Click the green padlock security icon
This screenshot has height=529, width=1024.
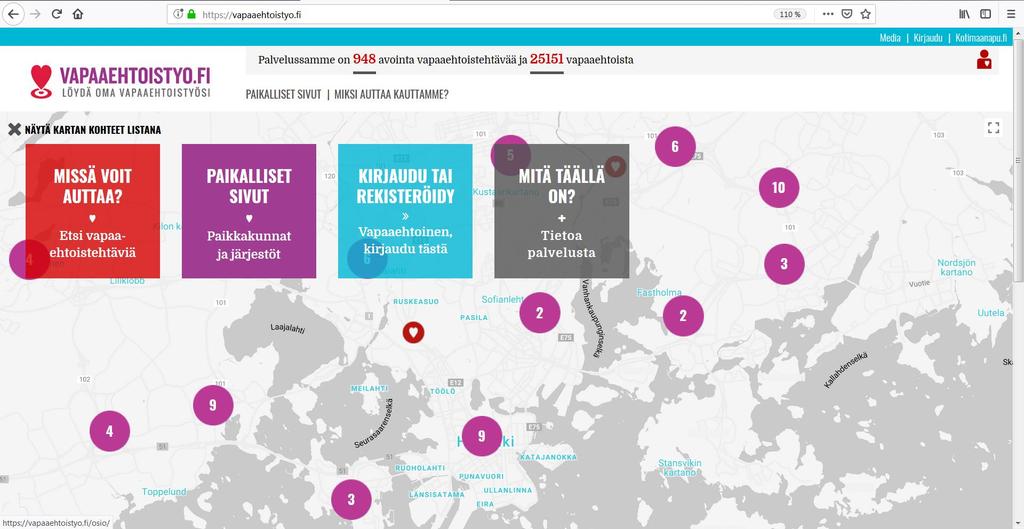click(191, 14)
